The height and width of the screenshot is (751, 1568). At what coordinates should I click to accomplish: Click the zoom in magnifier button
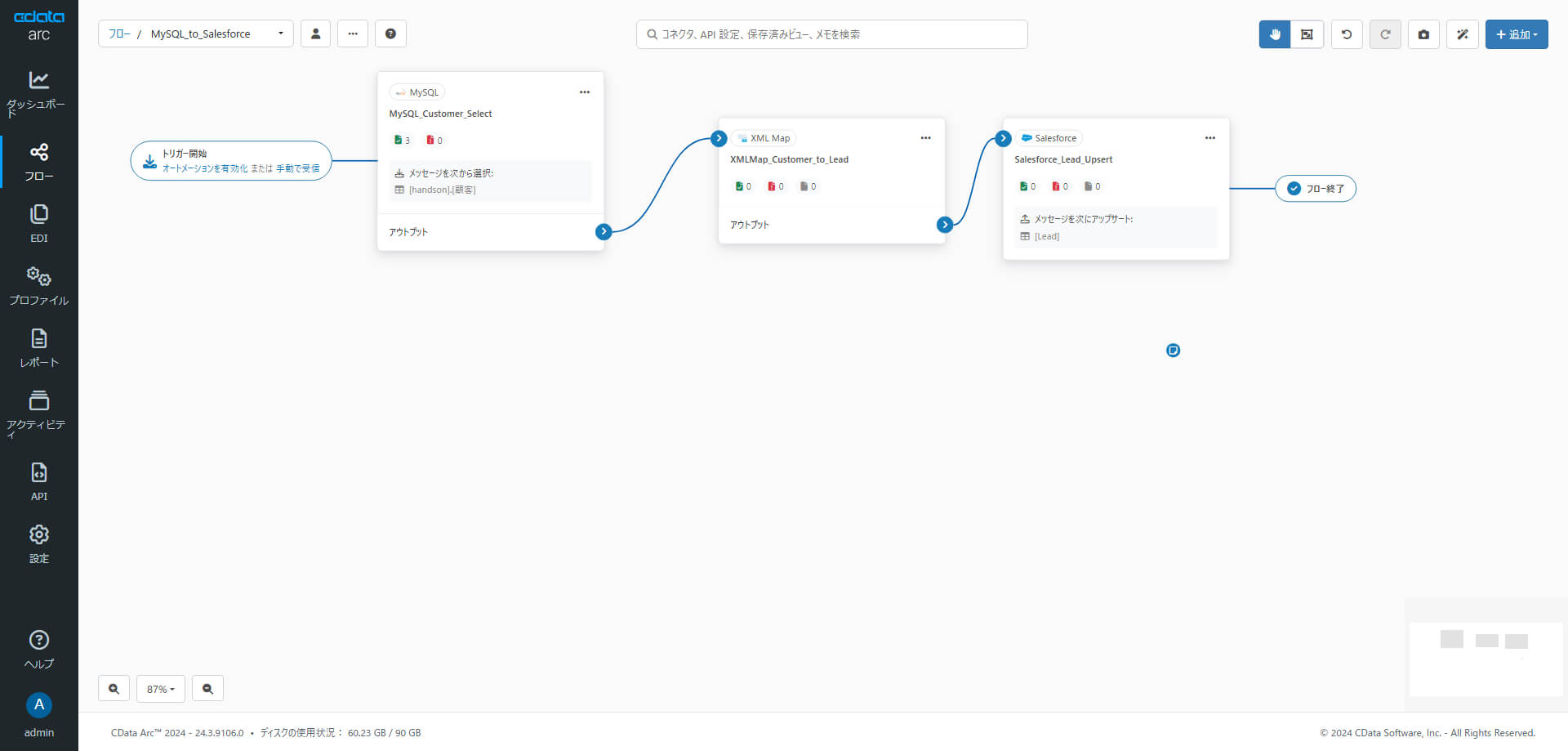pyautogui.click(x=114, y=689)
